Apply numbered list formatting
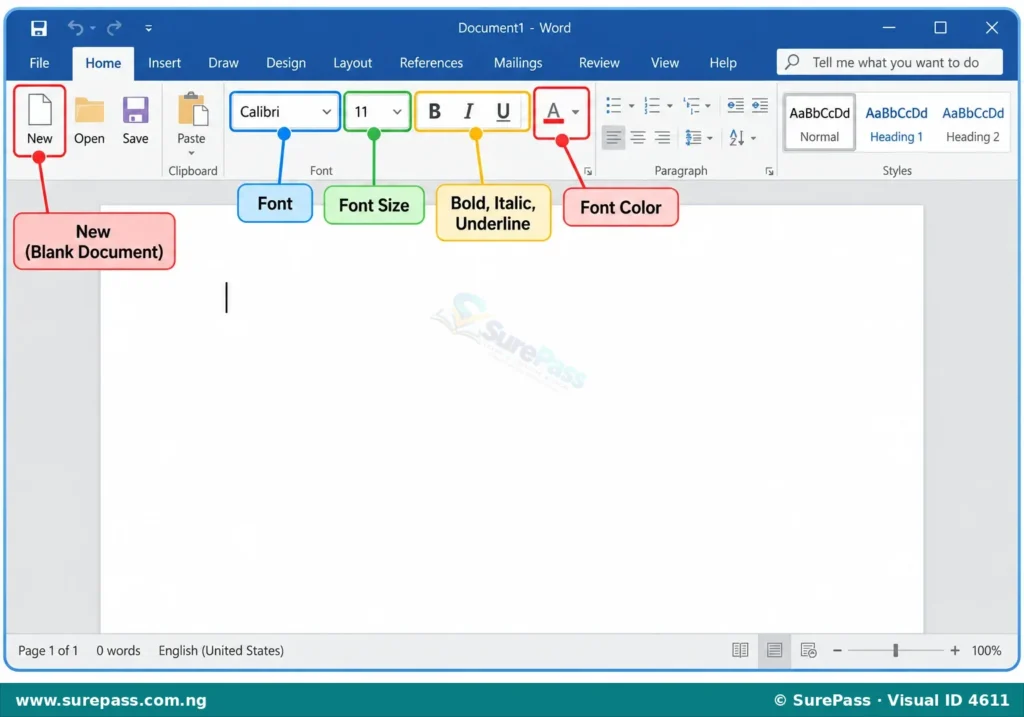 tap(652, 105)
